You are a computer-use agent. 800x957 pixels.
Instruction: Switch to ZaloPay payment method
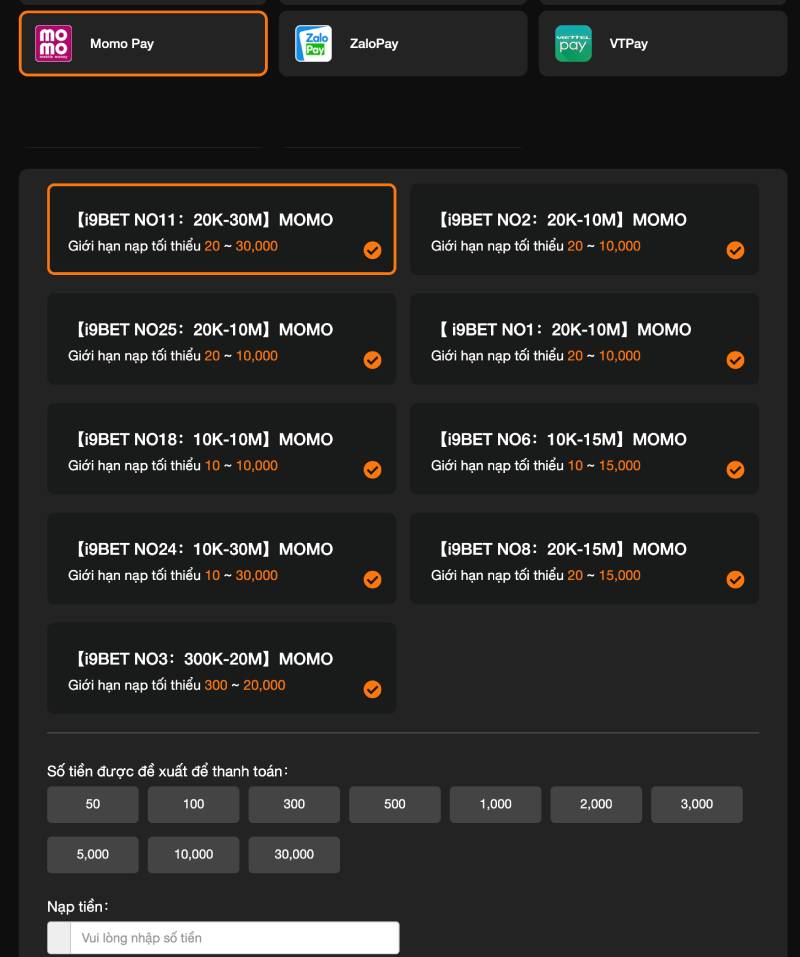point(402,44)
